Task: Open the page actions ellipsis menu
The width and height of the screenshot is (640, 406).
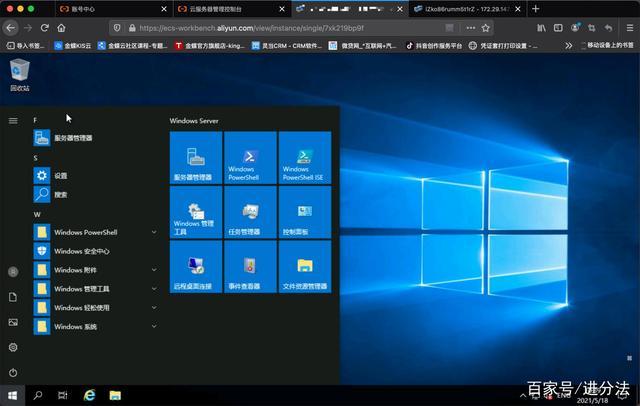Action: pyautogui.click(x=471, y=28)
